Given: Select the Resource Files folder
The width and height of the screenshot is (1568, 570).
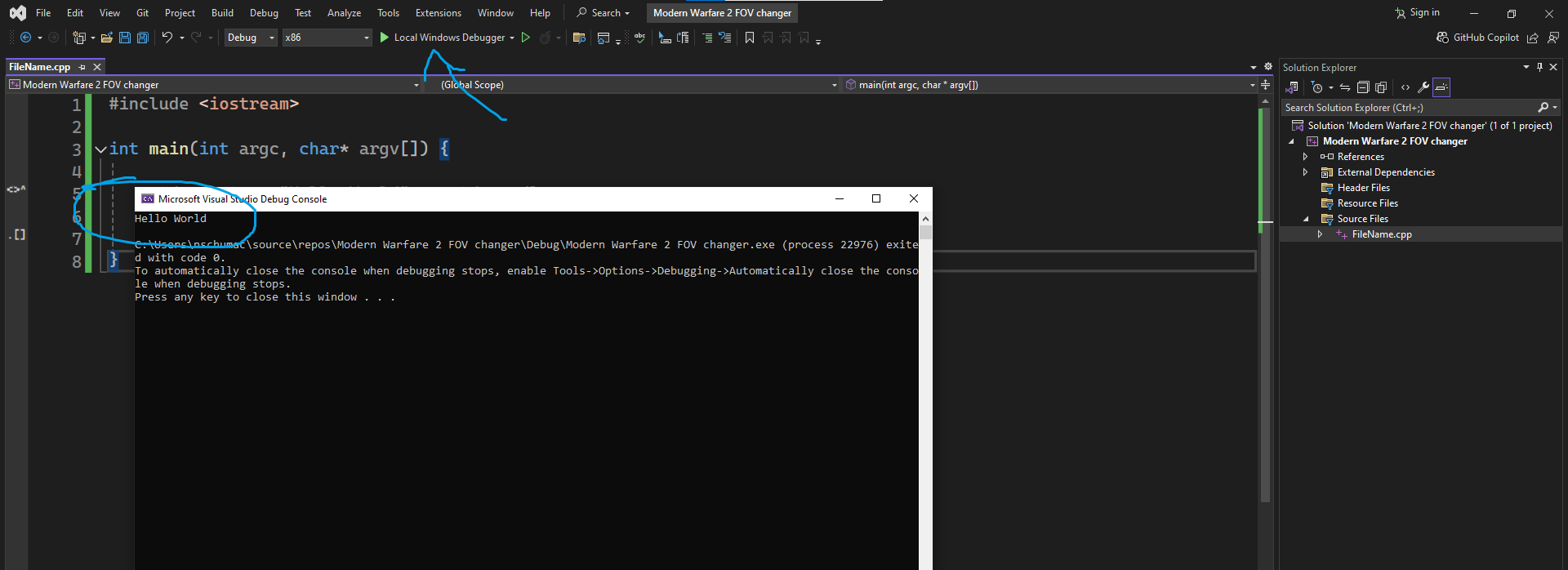Looking at the screenshot, I should click(1367, 203).
